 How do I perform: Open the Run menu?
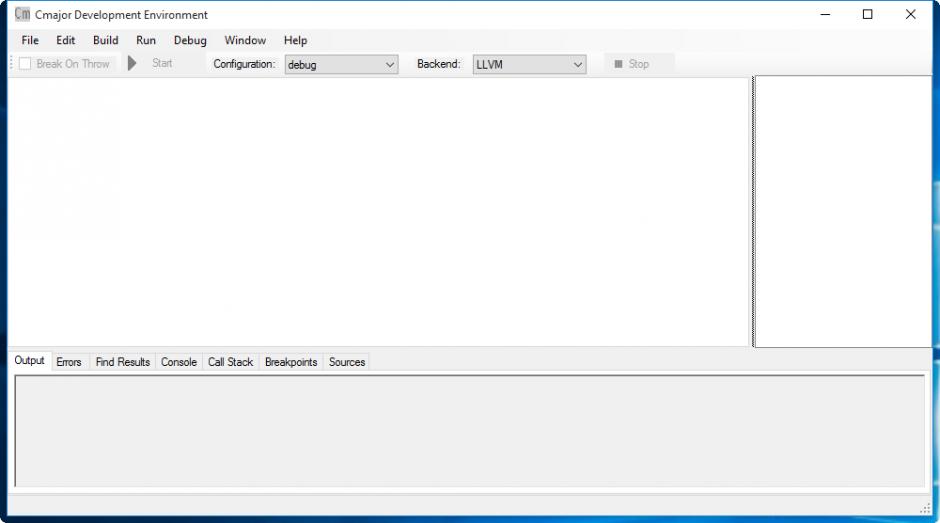pyautogui.click(x=146, y=40)
